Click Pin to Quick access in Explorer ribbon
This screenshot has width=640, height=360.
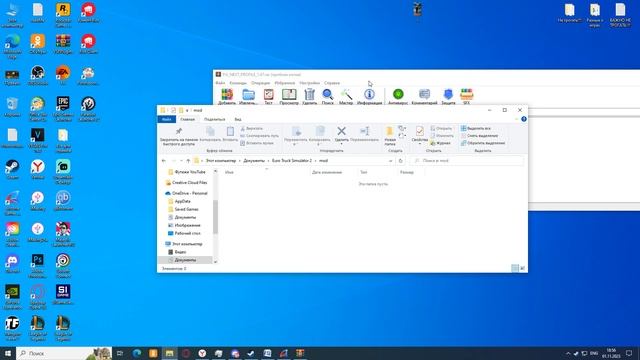[x=179, y=136]
